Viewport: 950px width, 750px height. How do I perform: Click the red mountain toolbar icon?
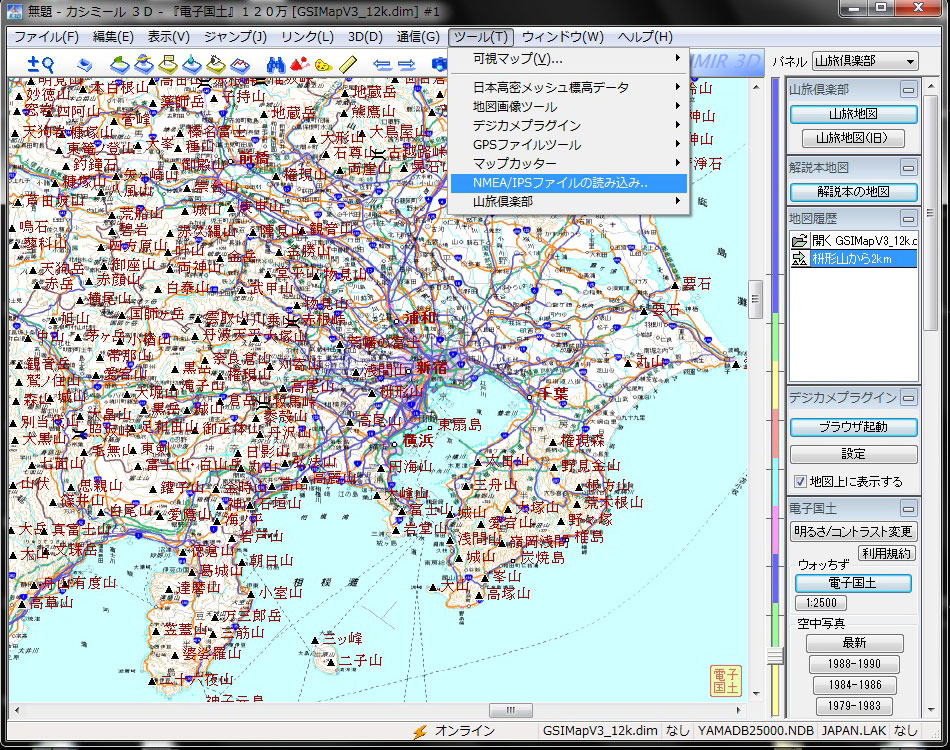pos(299,64)
